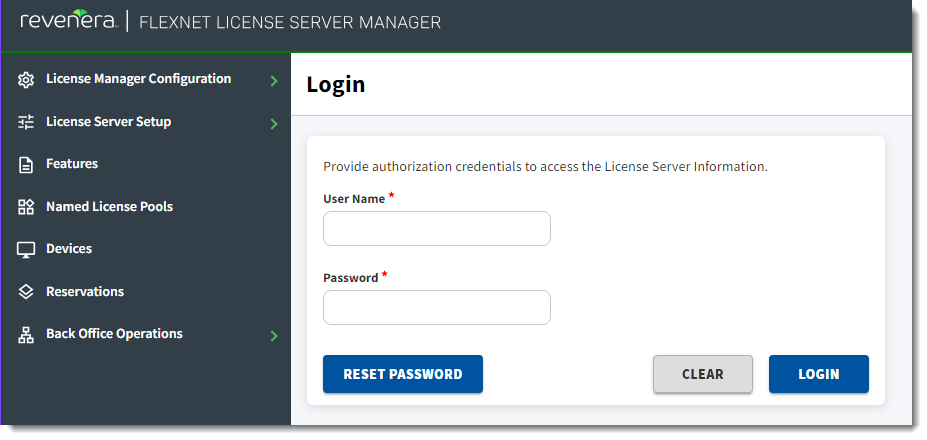Click the Devices monitor icon
Viewport: 927px width, 440px height.
click(27, 249)
